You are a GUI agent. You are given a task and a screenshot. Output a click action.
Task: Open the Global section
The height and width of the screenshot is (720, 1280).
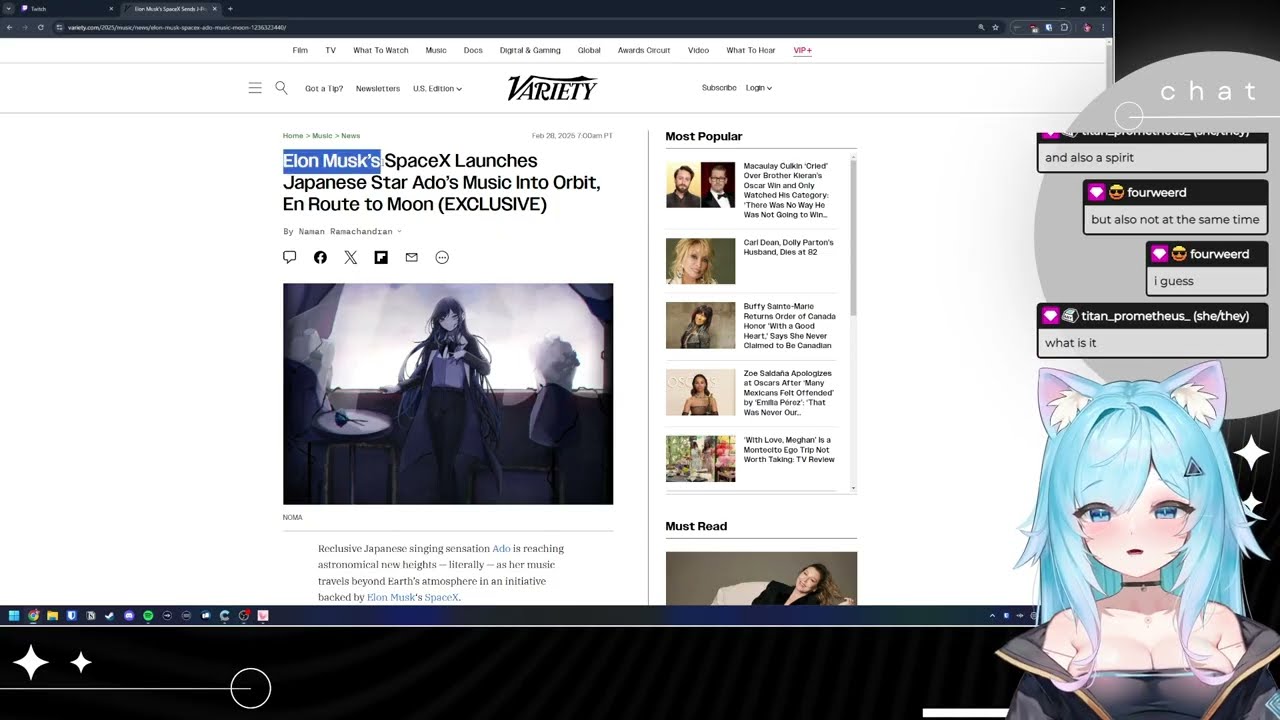(589, 50)
